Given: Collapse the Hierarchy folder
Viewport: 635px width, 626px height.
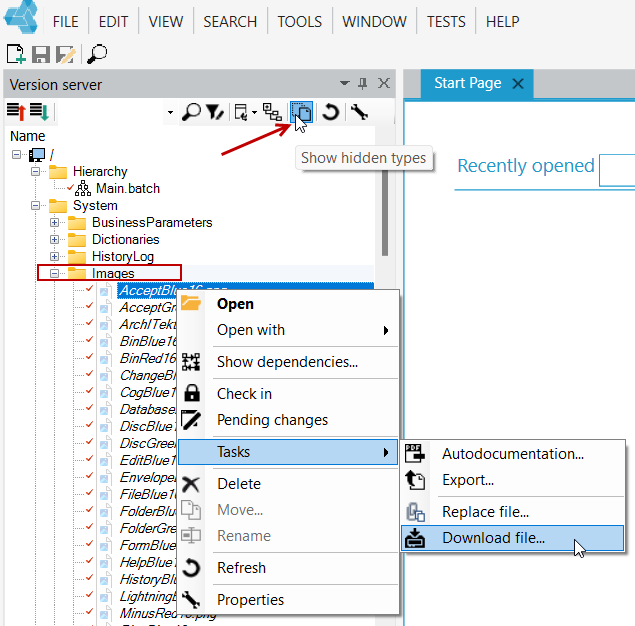Looking at the screenshot, I should click(x=36, y=171).
